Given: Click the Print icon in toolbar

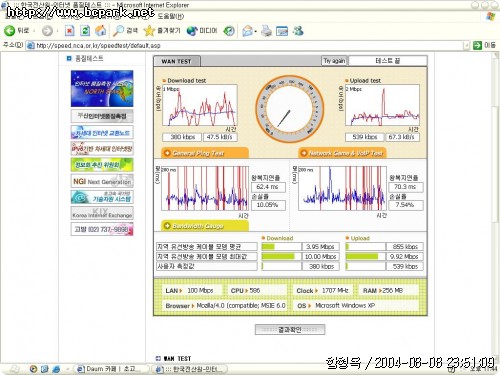Looking at the screenshot, I should (x=266, y=31).
